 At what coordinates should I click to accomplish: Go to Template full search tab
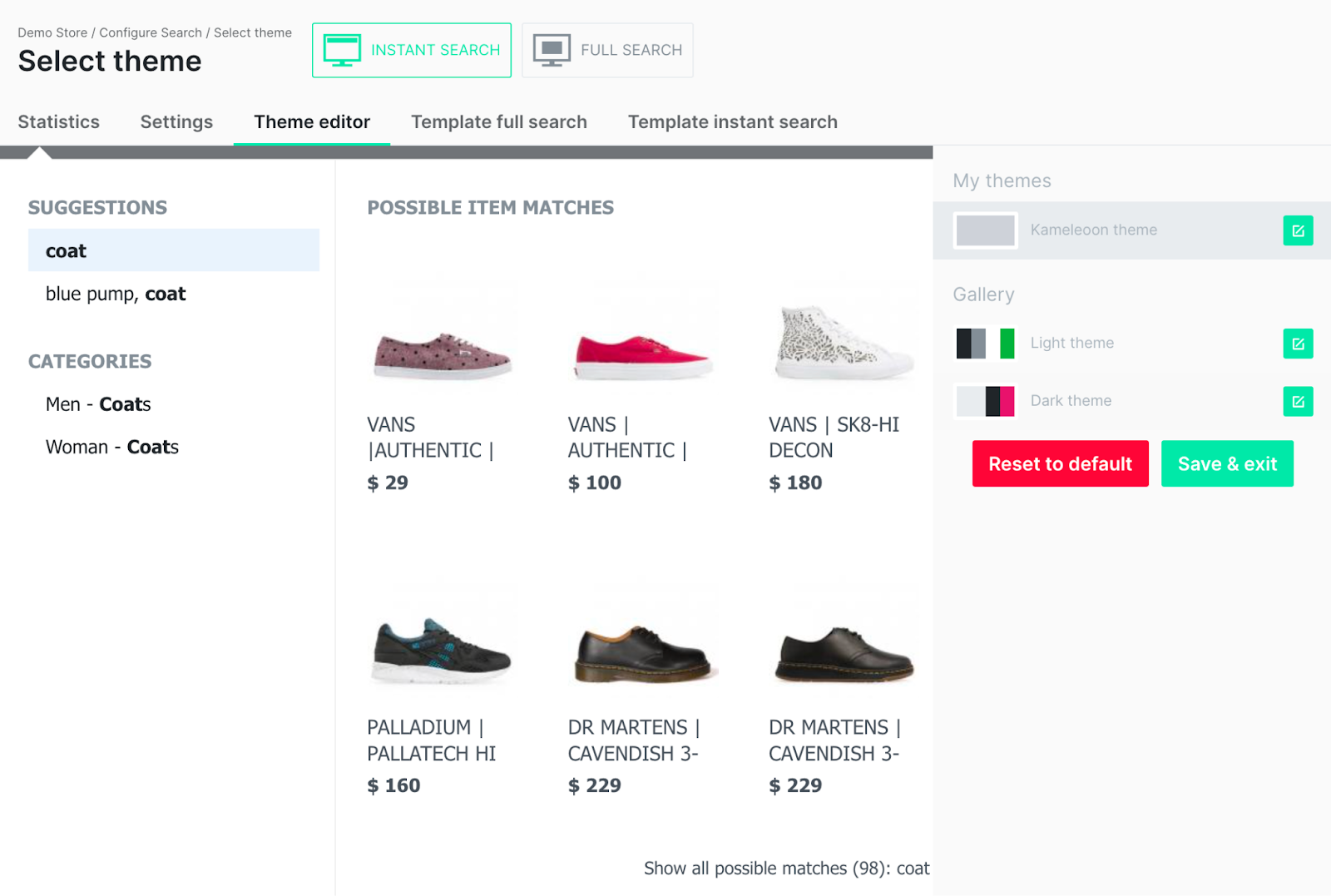499,122
